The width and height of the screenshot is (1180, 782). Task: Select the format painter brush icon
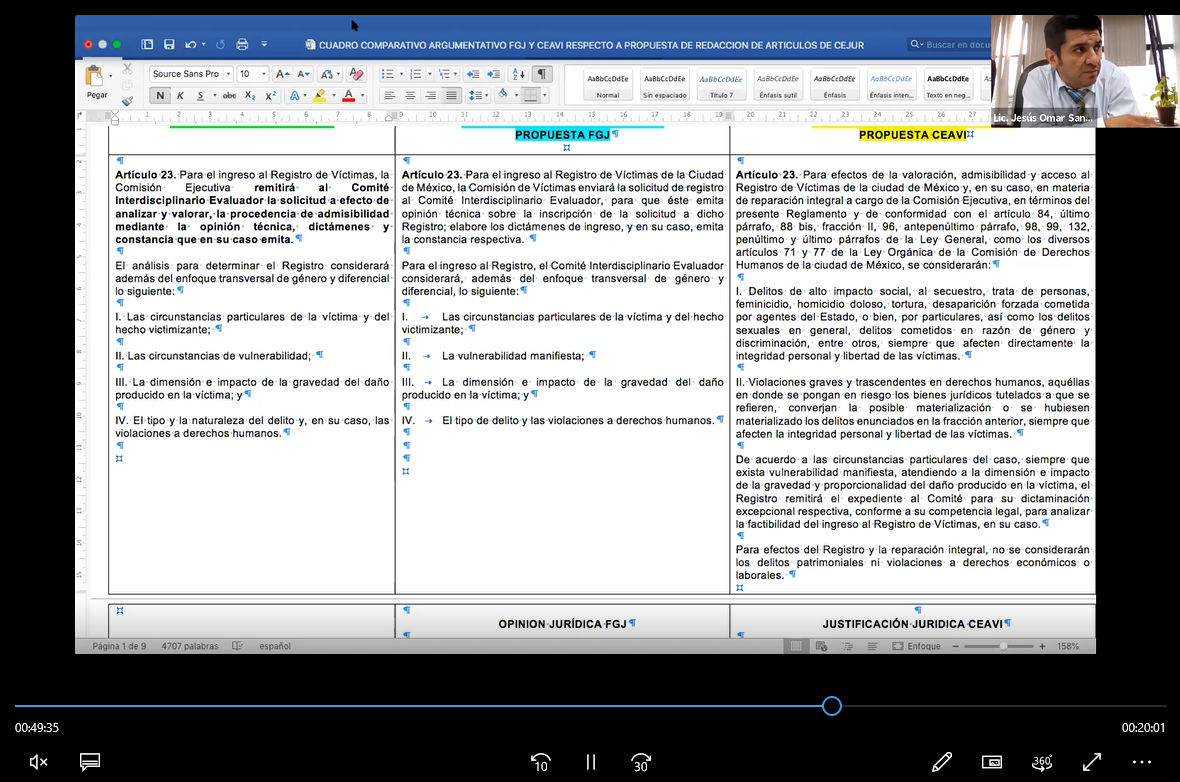coord(127,100)
